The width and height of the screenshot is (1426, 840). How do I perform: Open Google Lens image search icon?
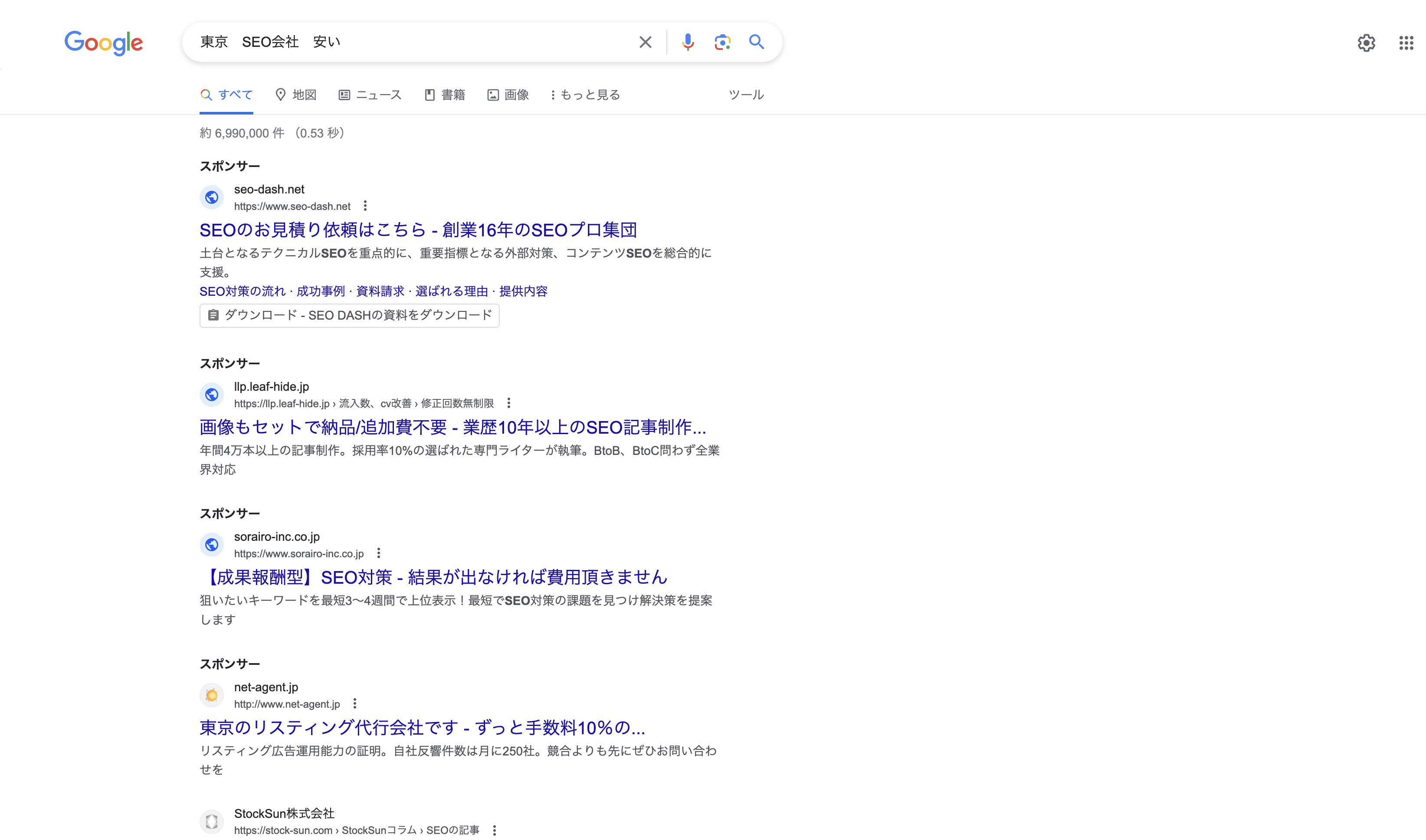[x=722, y=42]
